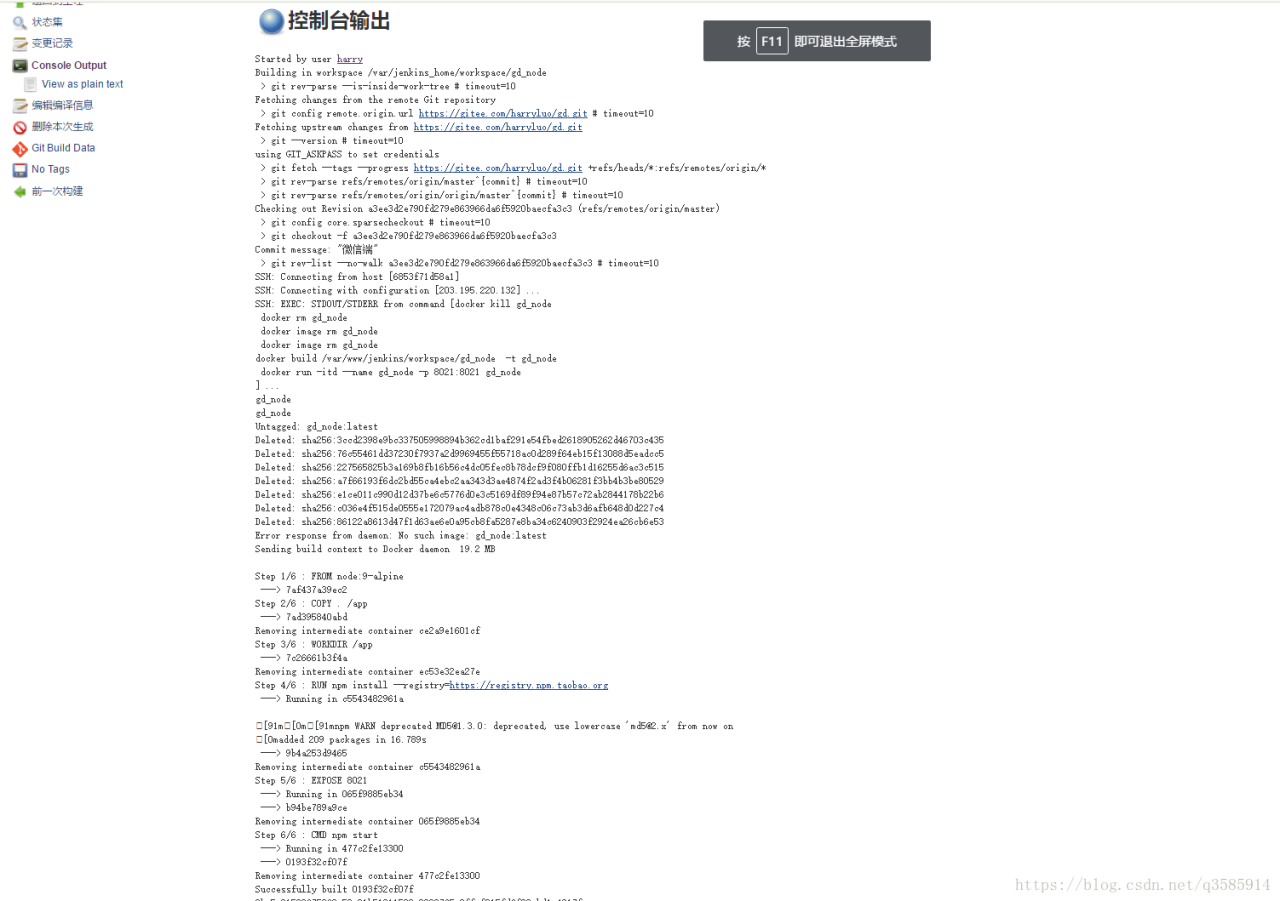The width and height of the screenshot is (1280, 901).
Task: Open the 变更记录 sidebar link
Action: tap(52, 43)
